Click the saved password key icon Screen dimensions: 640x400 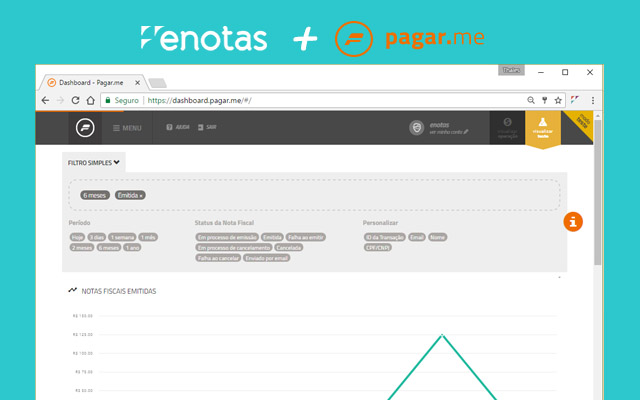pyautogui.click(x=544, y=100)
